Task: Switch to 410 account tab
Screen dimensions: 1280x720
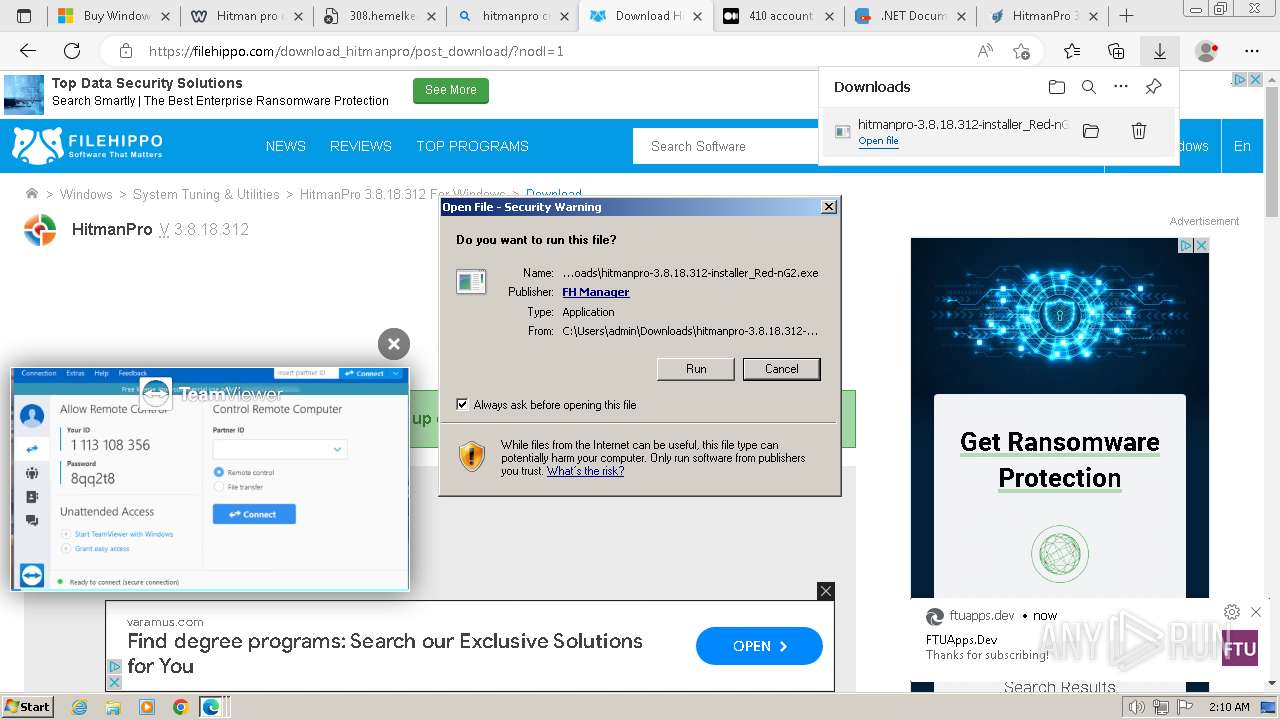Action: point(779,16)
